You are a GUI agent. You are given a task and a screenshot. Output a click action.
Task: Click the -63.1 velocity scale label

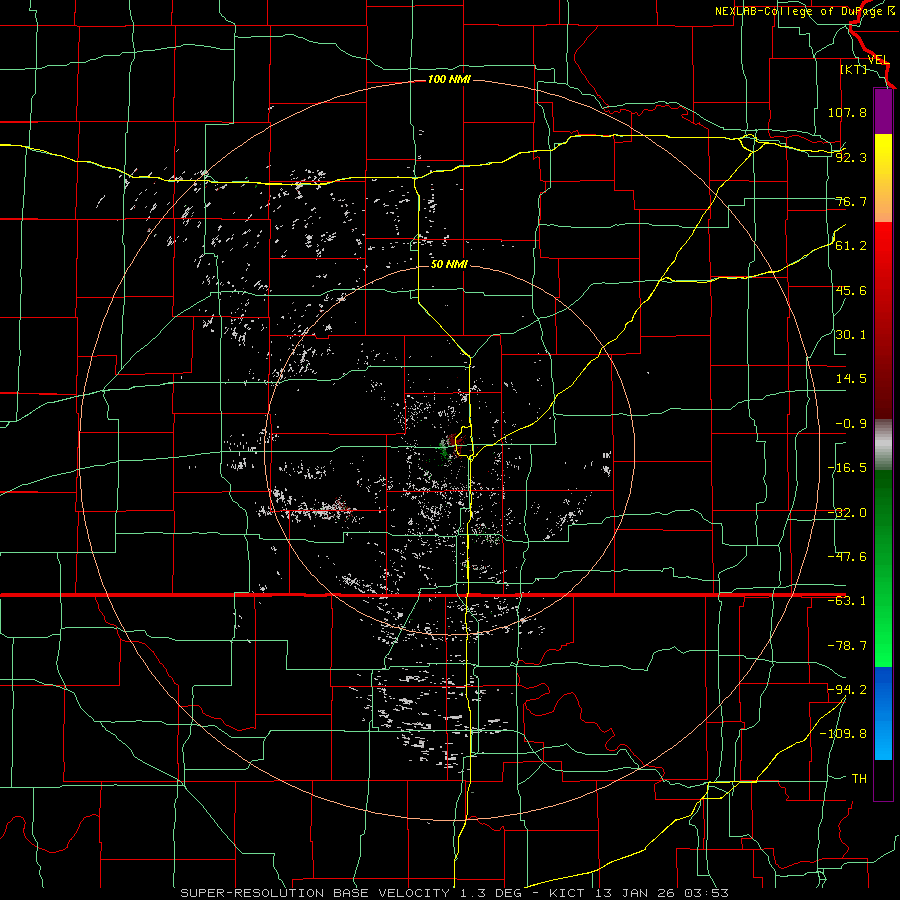(x=847, y=601)
